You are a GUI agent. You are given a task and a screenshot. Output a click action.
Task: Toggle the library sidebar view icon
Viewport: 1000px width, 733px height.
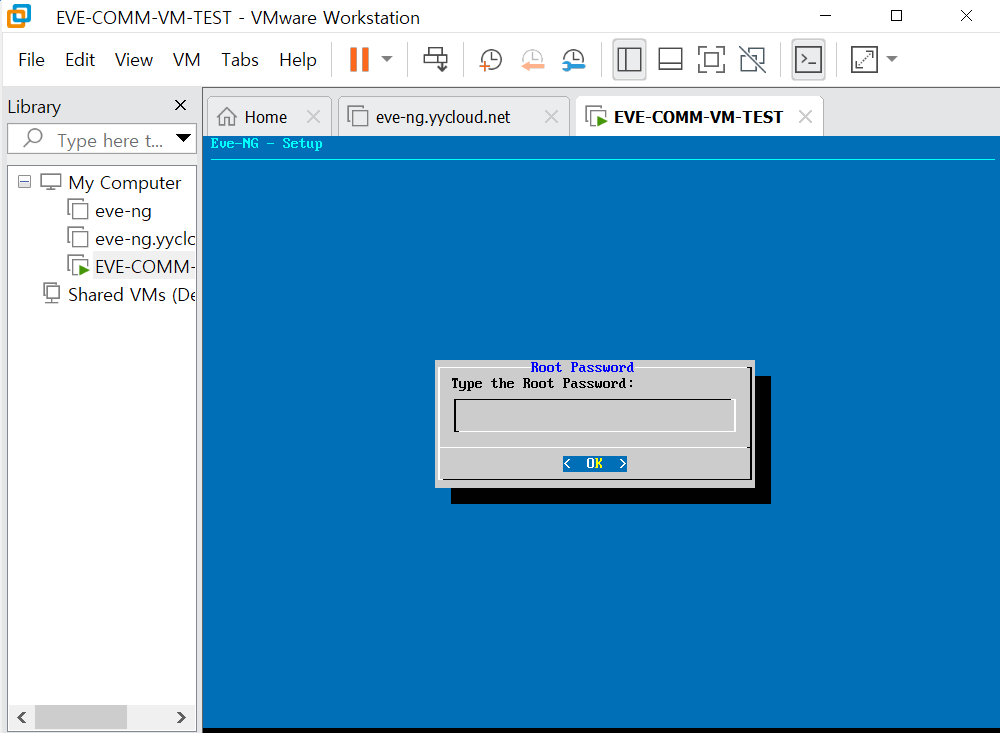[629, 59]
